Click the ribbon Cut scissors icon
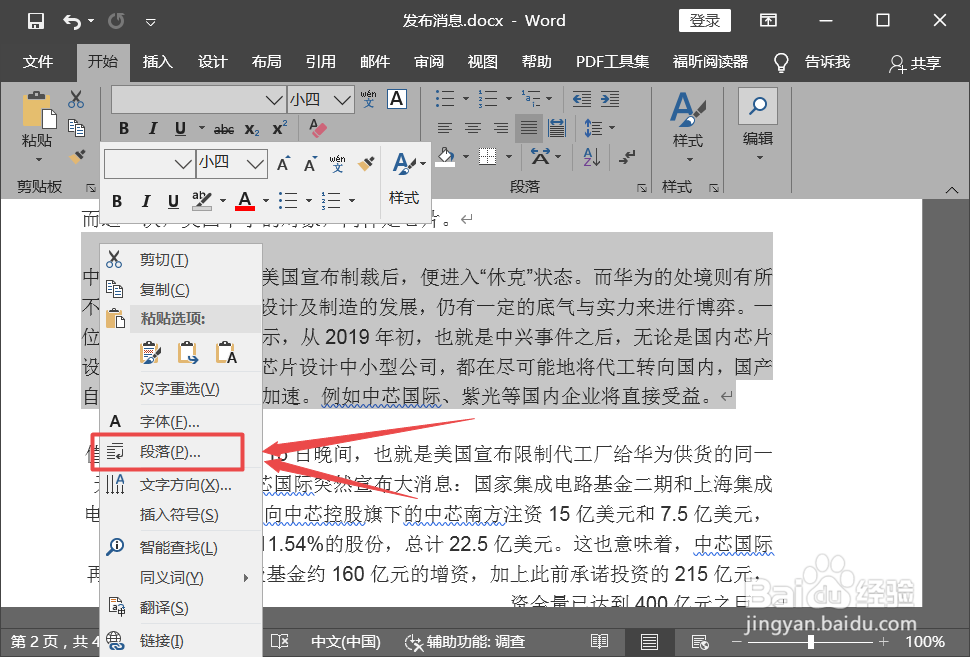This screenshot has height=657, width=970. point(76,99)
